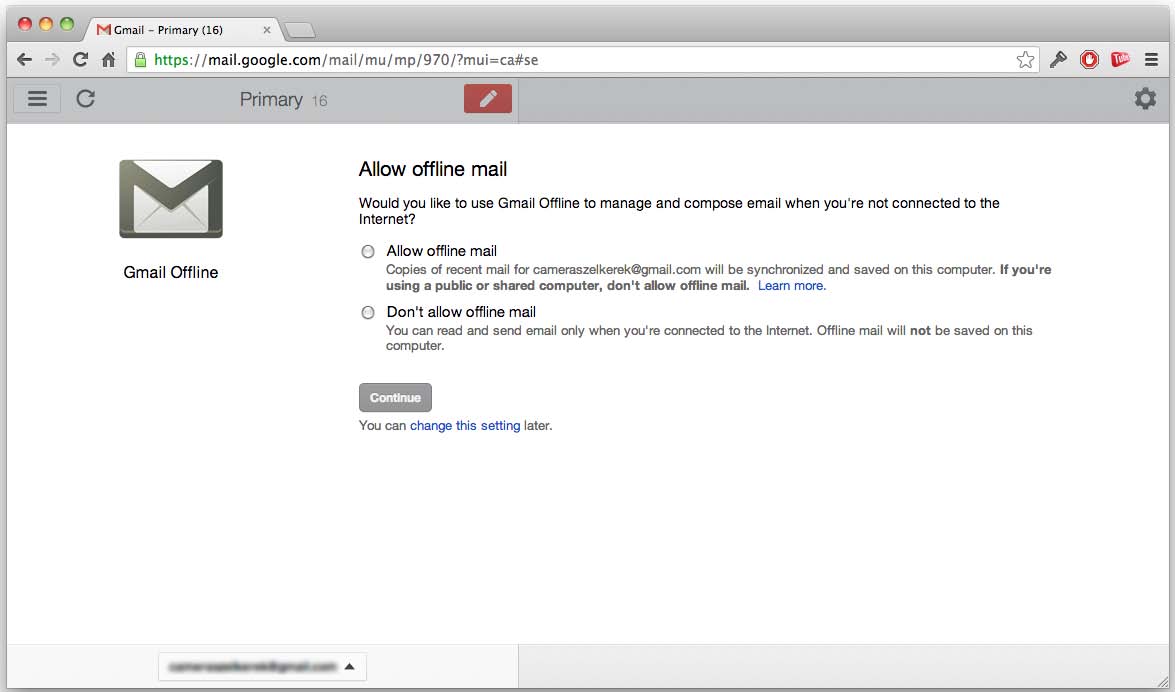Viewport: 1175px width, 692px height.
Task: Open the Learn more link
Action: point(791,286)
